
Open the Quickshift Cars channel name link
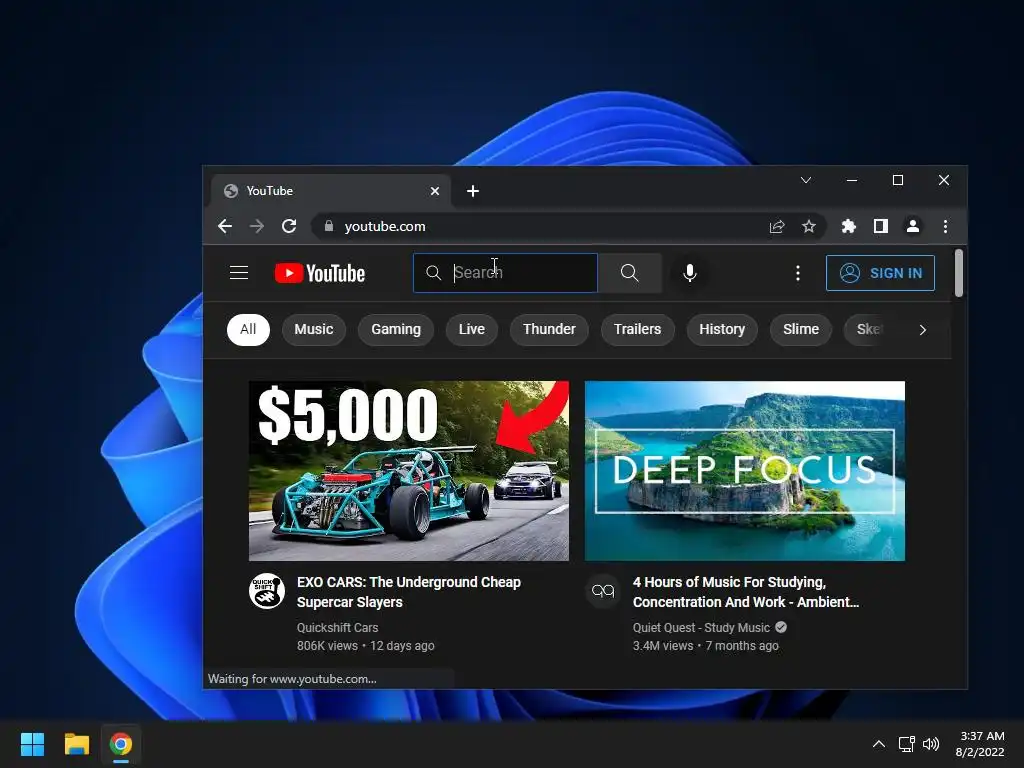338,628
